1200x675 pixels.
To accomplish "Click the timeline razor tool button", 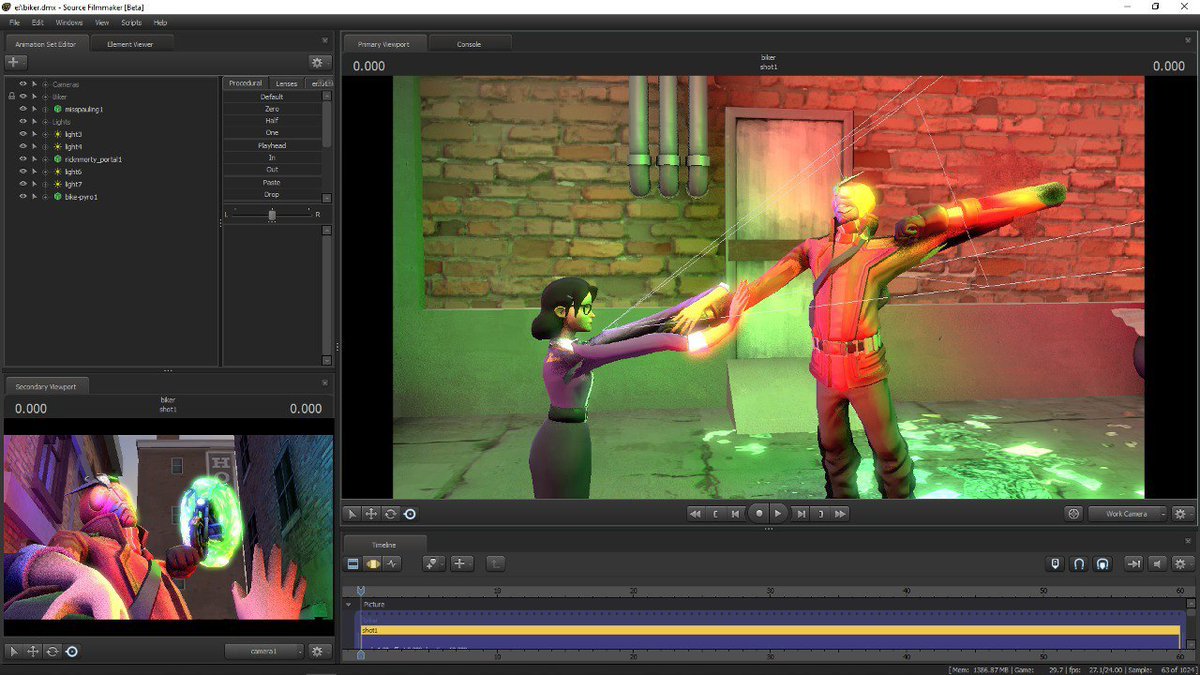I will pos(433,564).
